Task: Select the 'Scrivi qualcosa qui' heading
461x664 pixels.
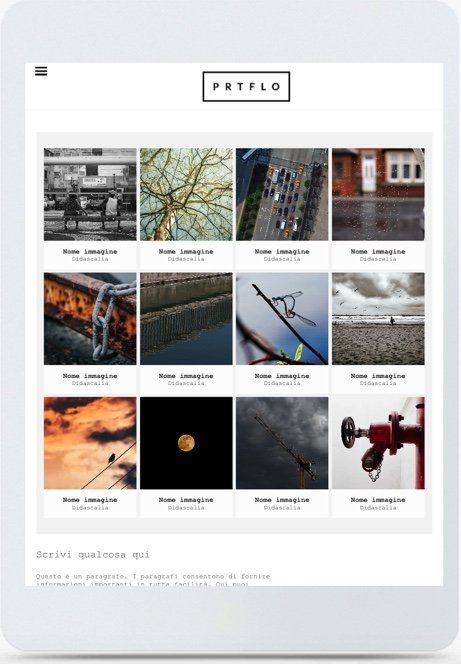Action: point(93,555)
